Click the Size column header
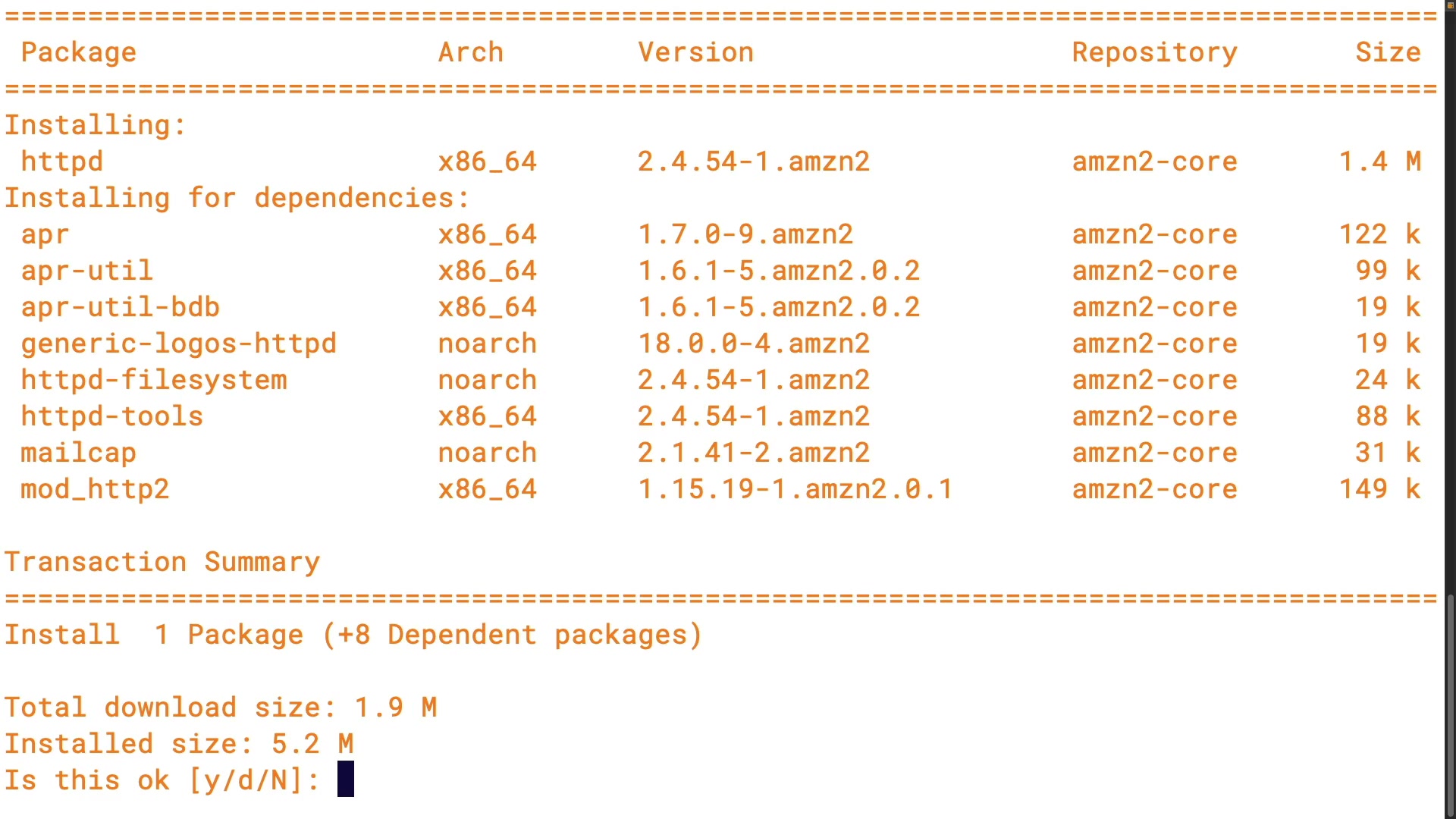The image size is (1456, 819). point(1388,52)
